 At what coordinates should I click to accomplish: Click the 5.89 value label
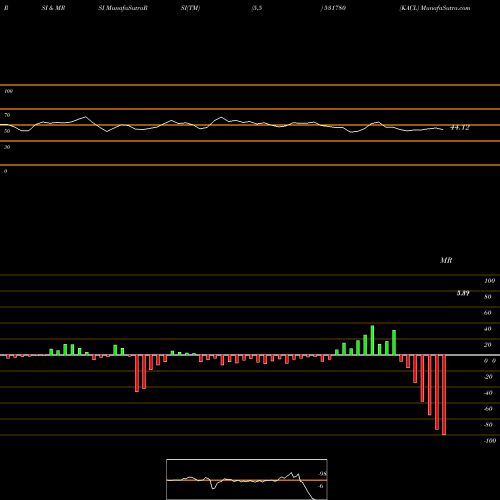[463, 293]
